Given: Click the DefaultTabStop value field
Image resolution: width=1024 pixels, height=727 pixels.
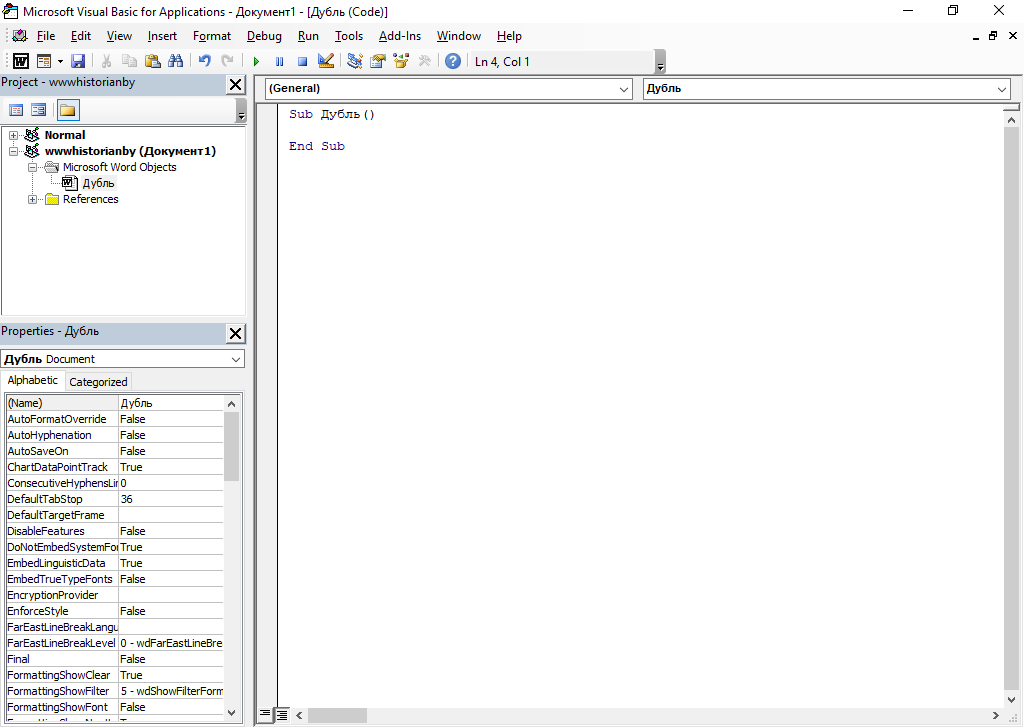Looking at the screenshot, I should tap(170, 499).
